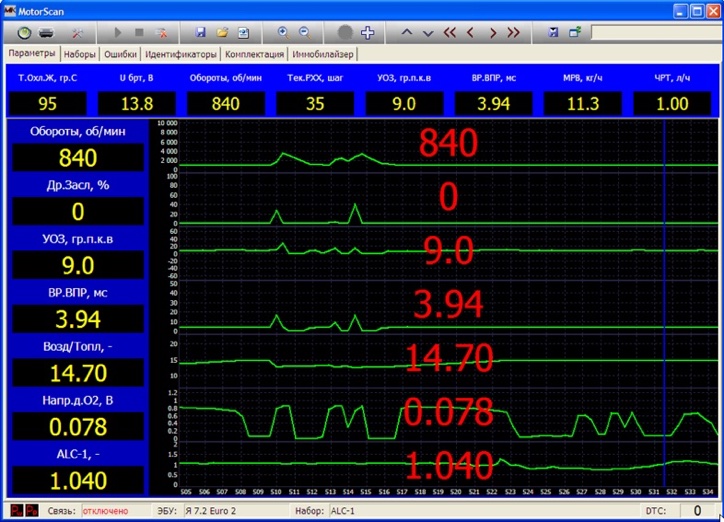Open the Ошибки tab
Viewport: 724px width, 522px height.
tap(120, 54)
